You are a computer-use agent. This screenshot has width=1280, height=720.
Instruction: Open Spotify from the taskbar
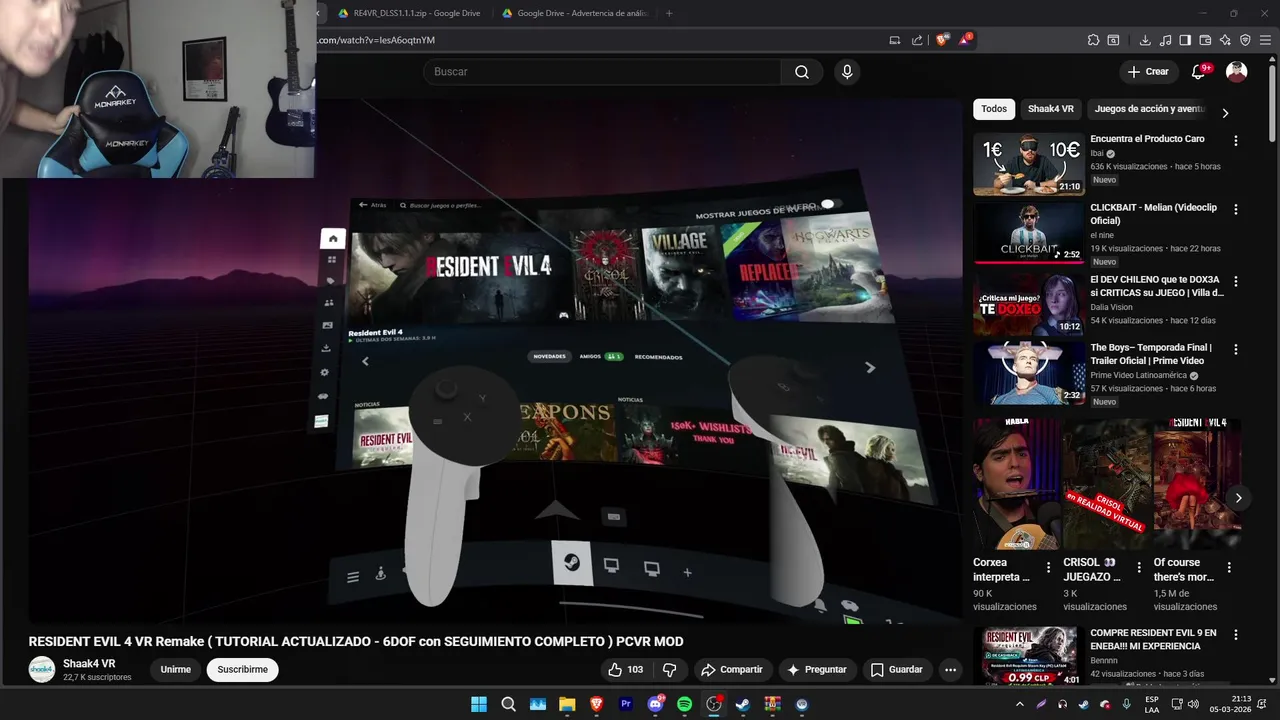[684, 704]
